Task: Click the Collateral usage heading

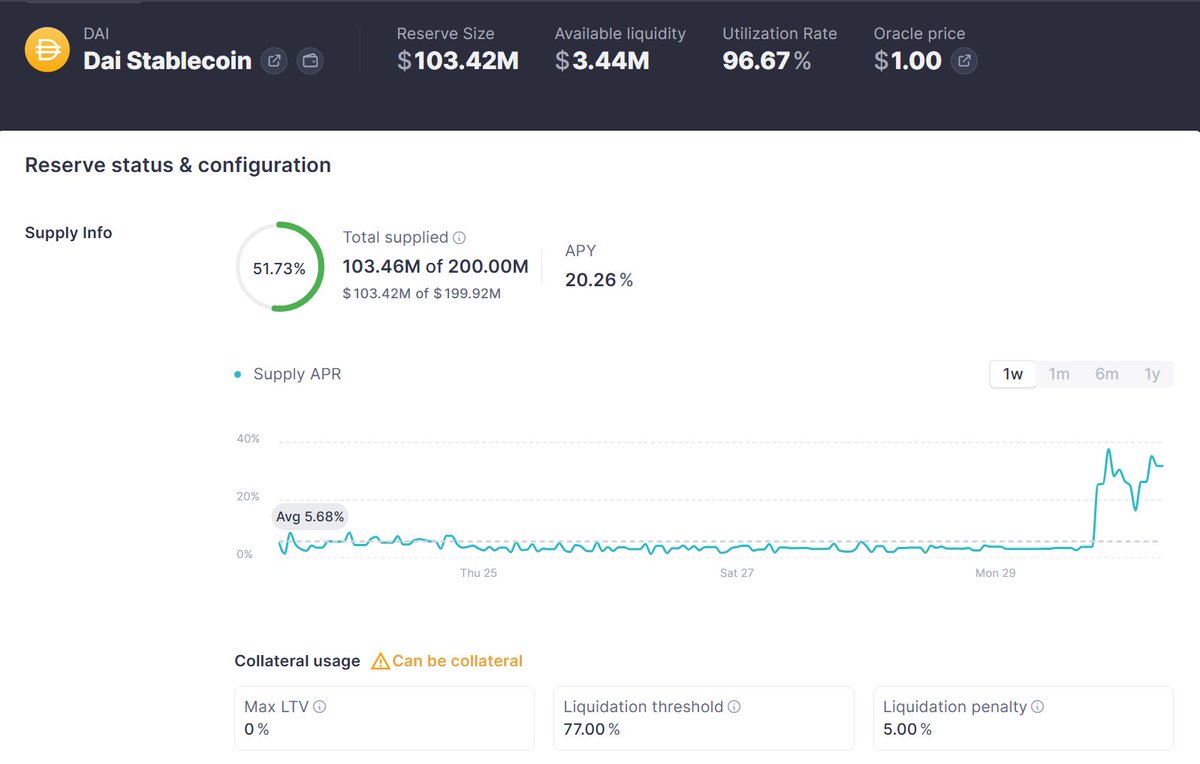Action: tap(297, 661)
